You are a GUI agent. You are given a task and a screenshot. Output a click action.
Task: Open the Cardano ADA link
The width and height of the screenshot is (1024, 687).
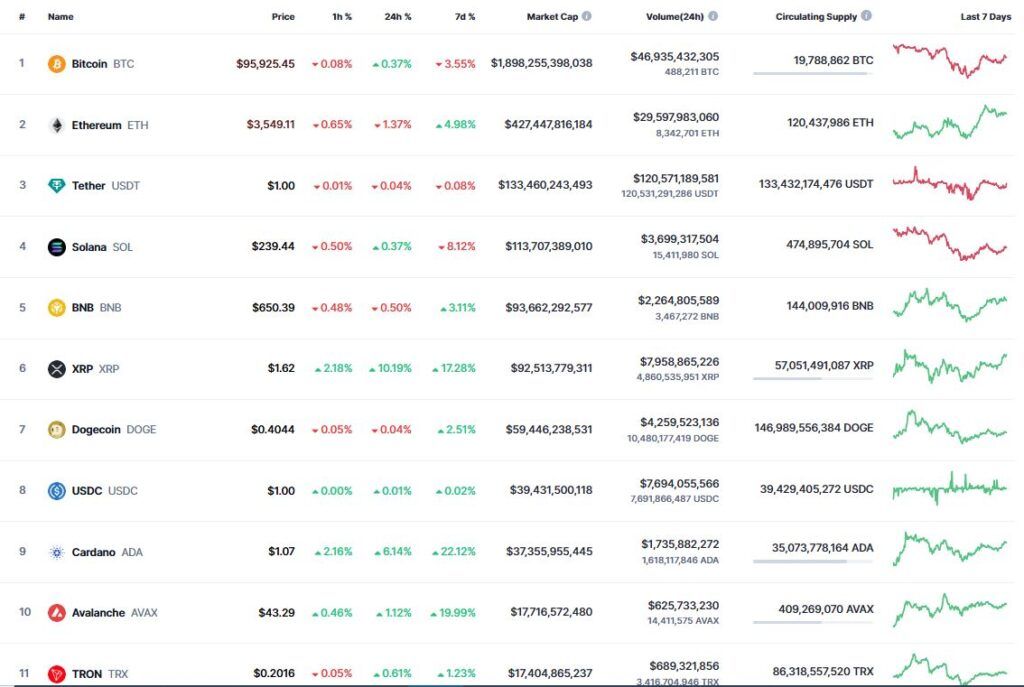[107, 552]
